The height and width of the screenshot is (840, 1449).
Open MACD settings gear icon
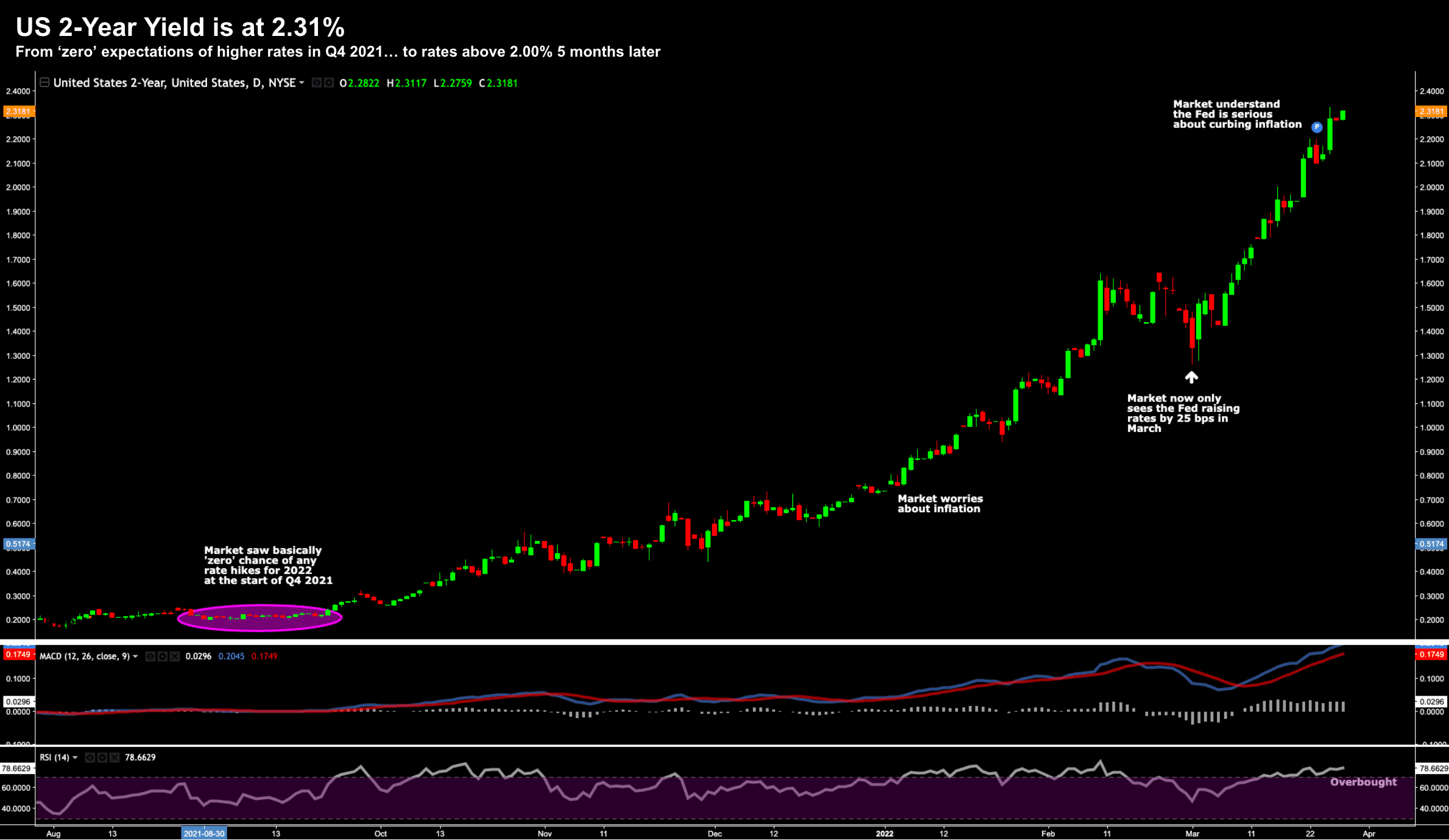(163, 656)
